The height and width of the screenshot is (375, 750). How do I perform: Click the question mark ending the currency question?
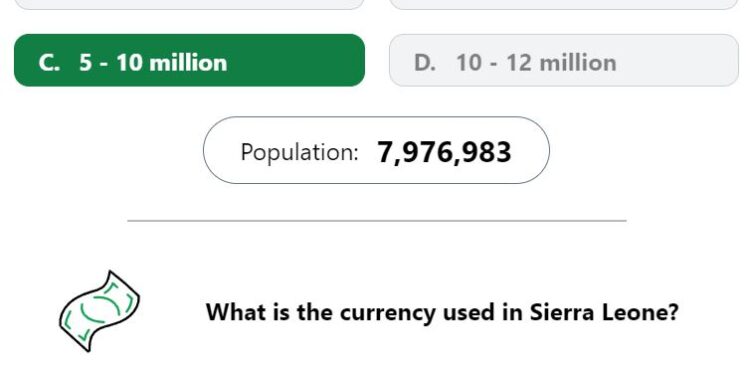pyautogui.click(x=673, y=312)
